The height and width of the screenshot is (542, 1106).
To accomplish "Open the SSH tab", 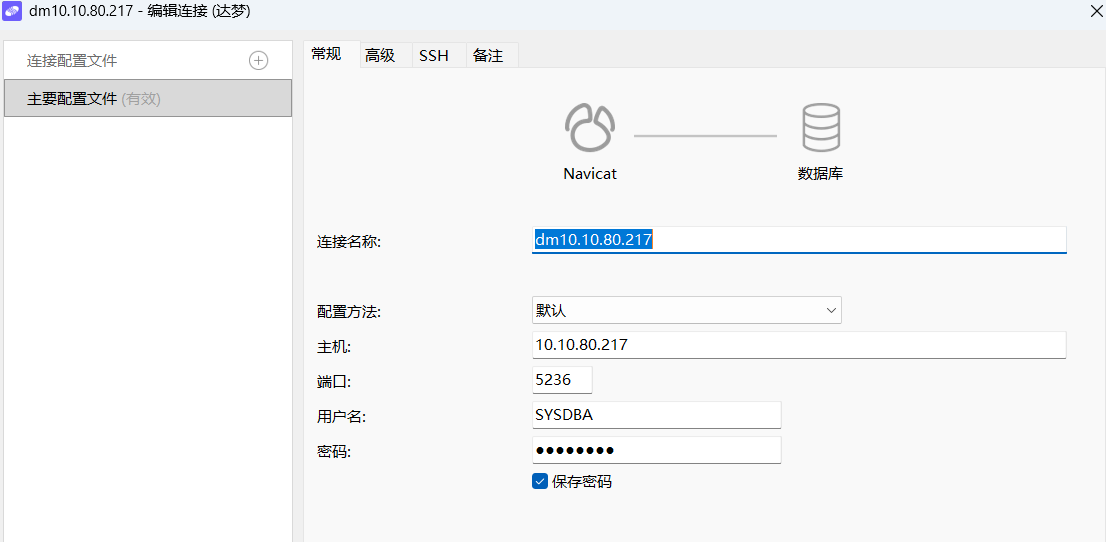I will (434, 56).
